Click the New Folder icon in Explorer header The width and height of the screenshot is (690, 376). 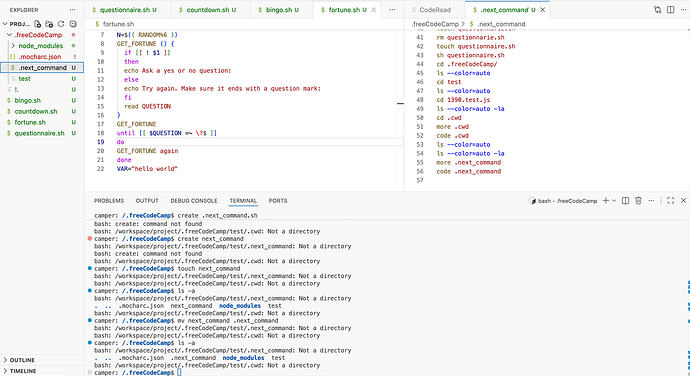[49, 24]
